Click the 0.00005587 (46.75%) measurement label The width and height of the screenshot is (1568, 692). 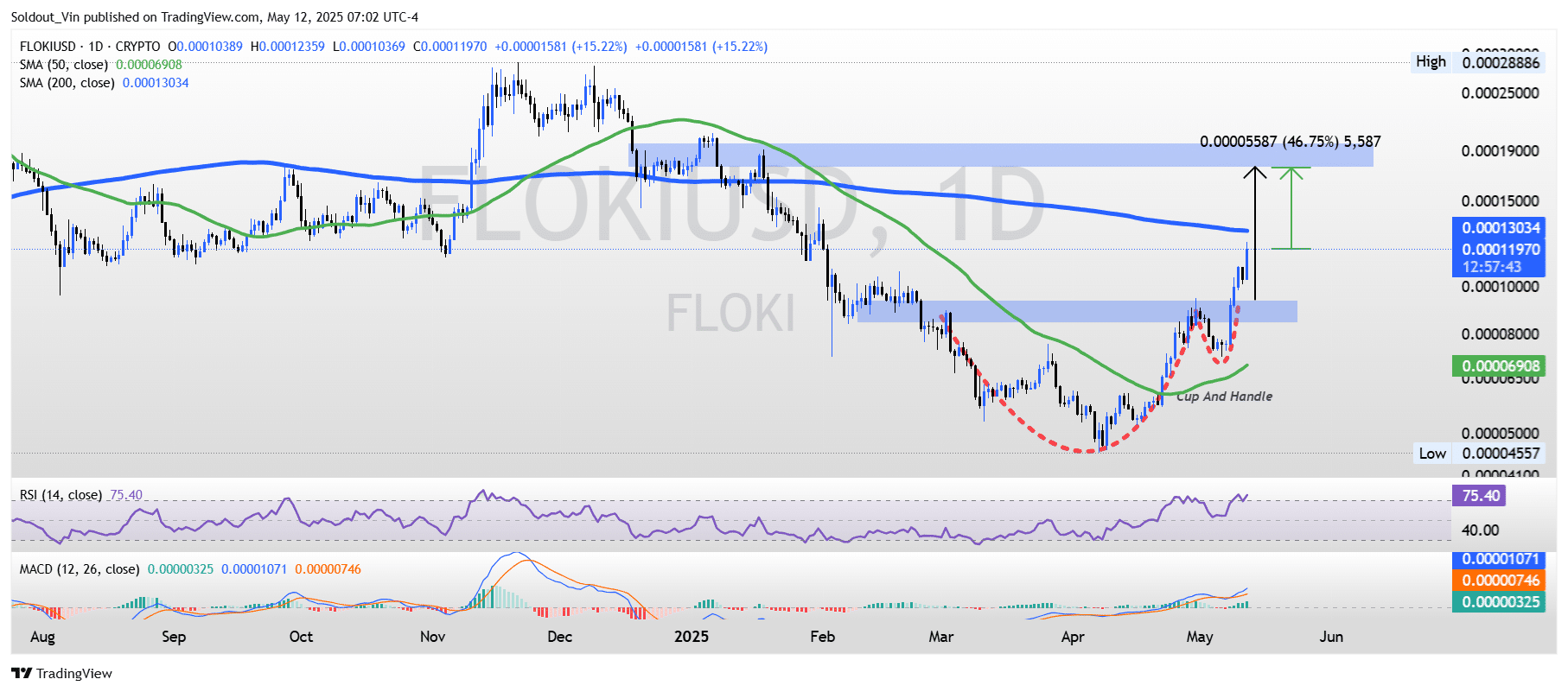click(1291, 142)
